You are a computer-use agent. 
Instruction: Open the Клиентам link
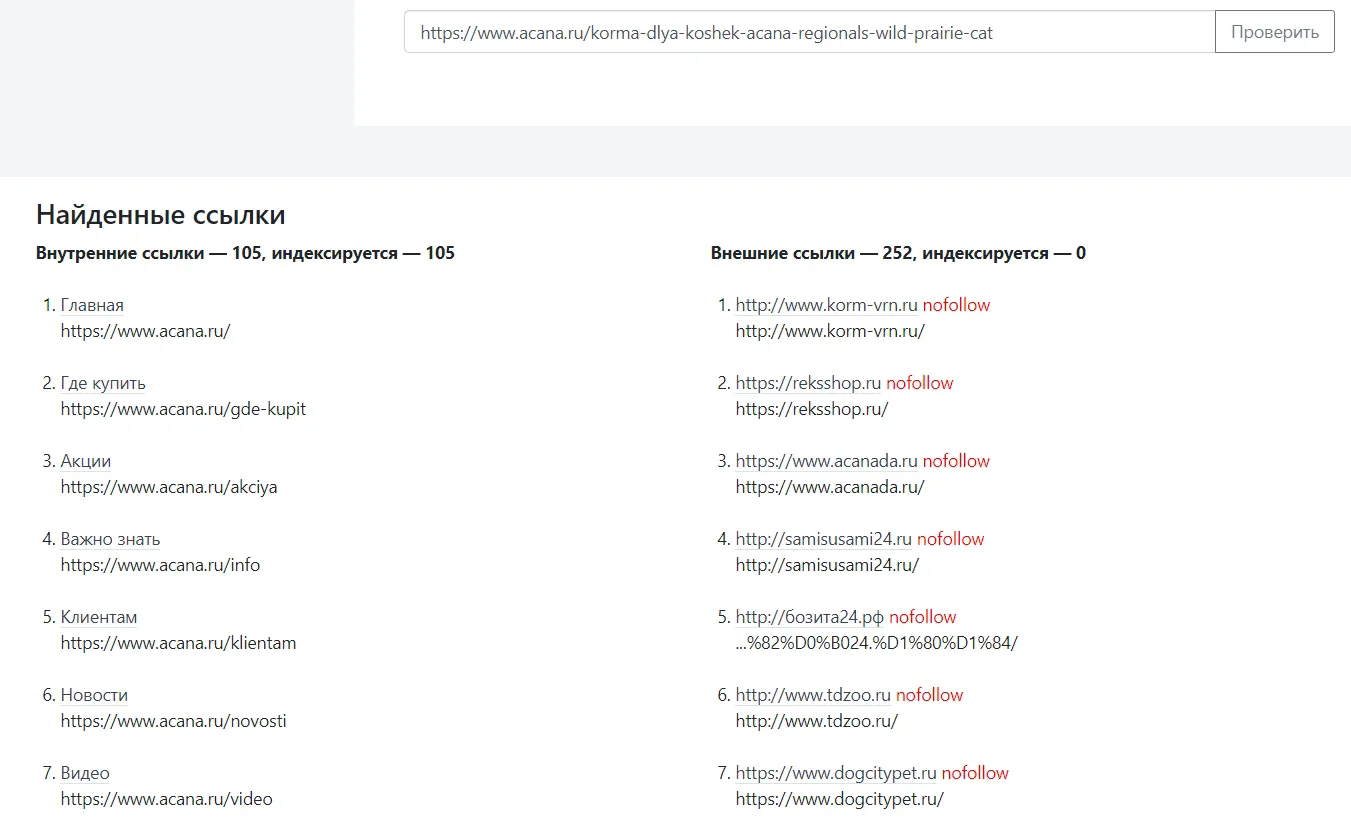99,617
